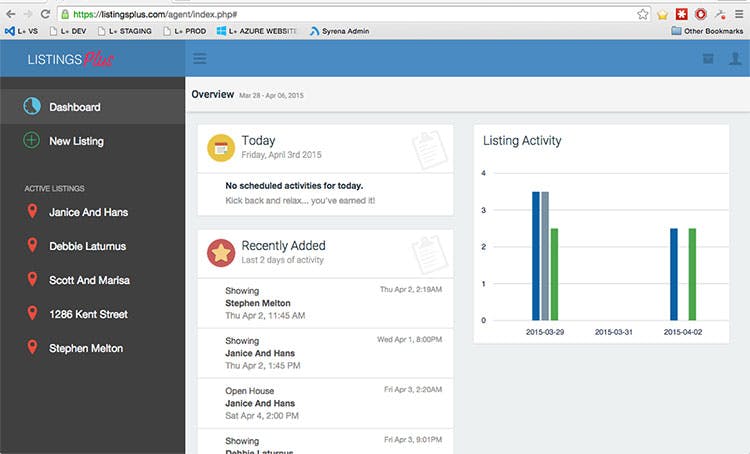This screenshot has height=454, width=750.
Task: Click the gray bar for 2015-03-29
Action: 545,256
